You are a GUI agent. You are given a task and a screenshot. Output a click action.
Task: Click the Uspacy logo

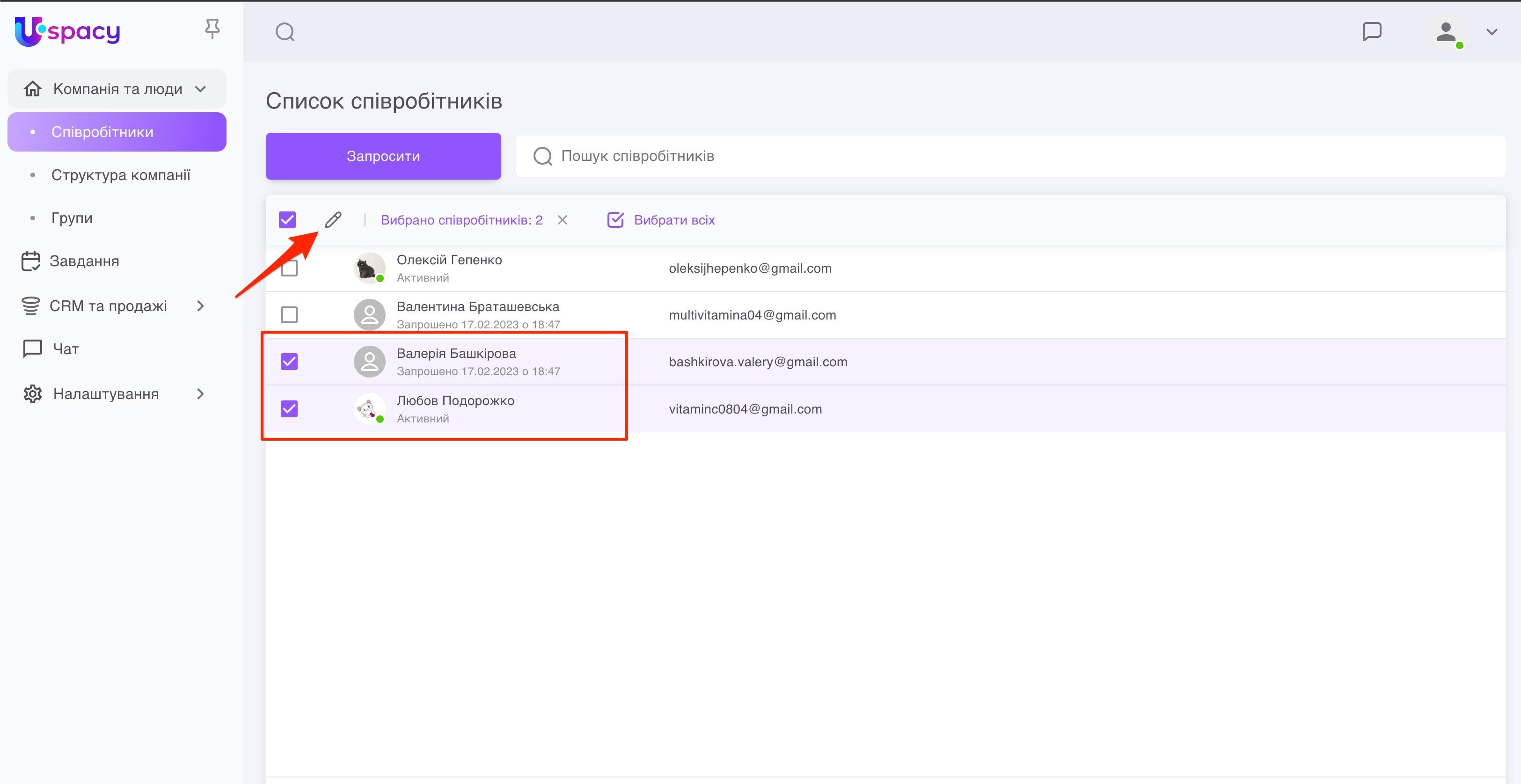(x=67, y=31)
